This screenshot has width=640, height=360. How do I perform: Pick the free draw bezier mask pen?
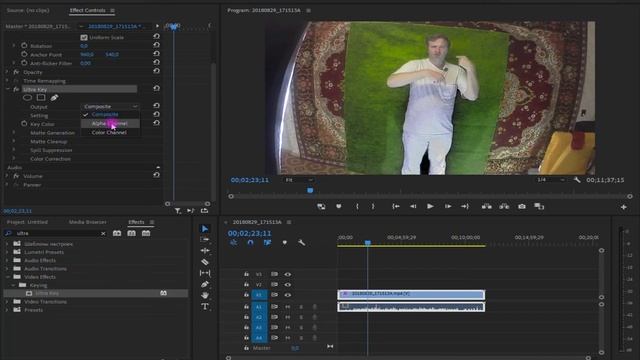coord(54,98)
